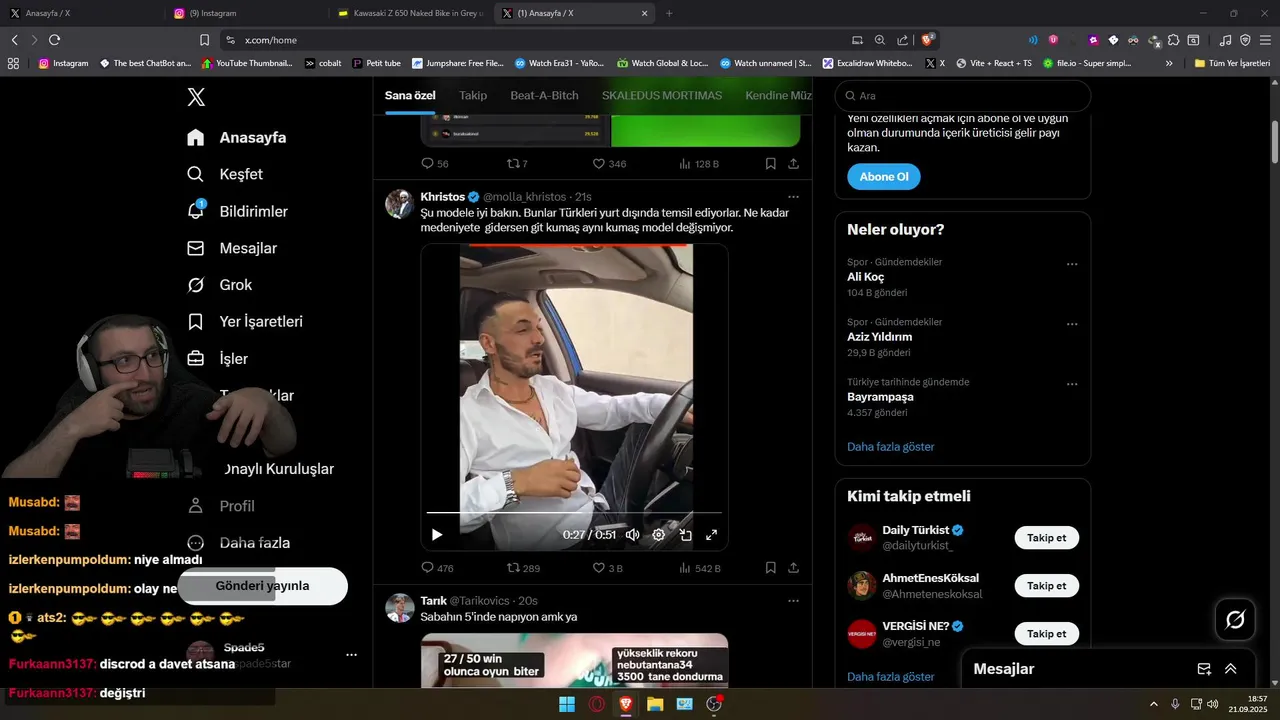Play the Khristos tweet video
This screenshot has width=1280, height=720.
click(x=437, y=535)
